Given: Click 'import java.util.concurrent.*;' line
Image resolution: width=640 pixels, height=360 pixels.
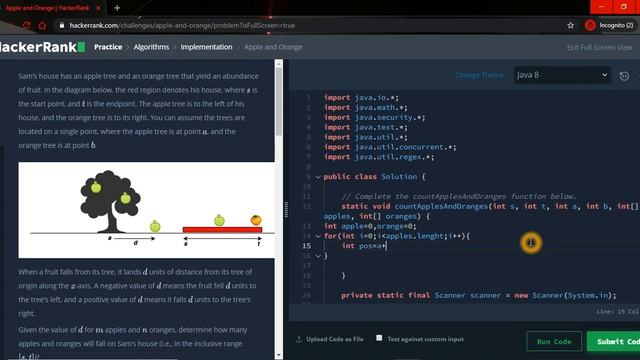Looking at the screenshot, I should click(x=390, y=147).
